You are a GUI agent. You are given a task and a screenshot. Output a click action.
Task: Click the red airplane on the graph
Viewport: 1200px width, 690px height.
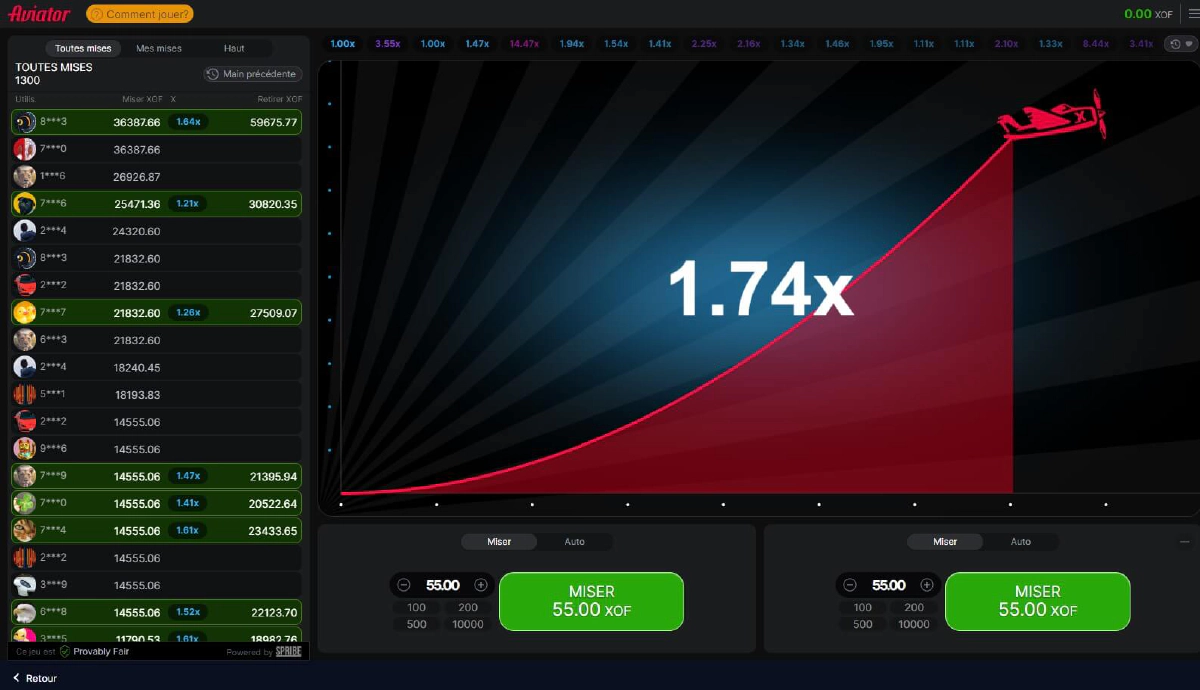(1052, 116)
